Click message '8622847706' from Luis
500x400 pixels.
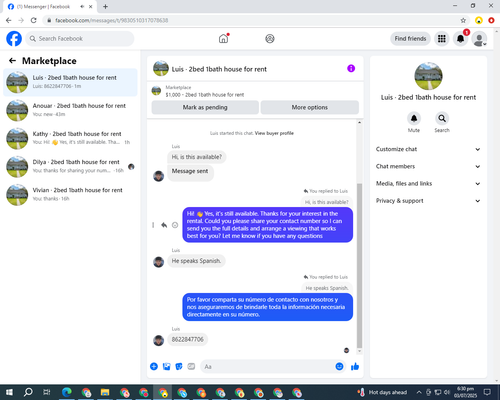[x=187, y=339]
